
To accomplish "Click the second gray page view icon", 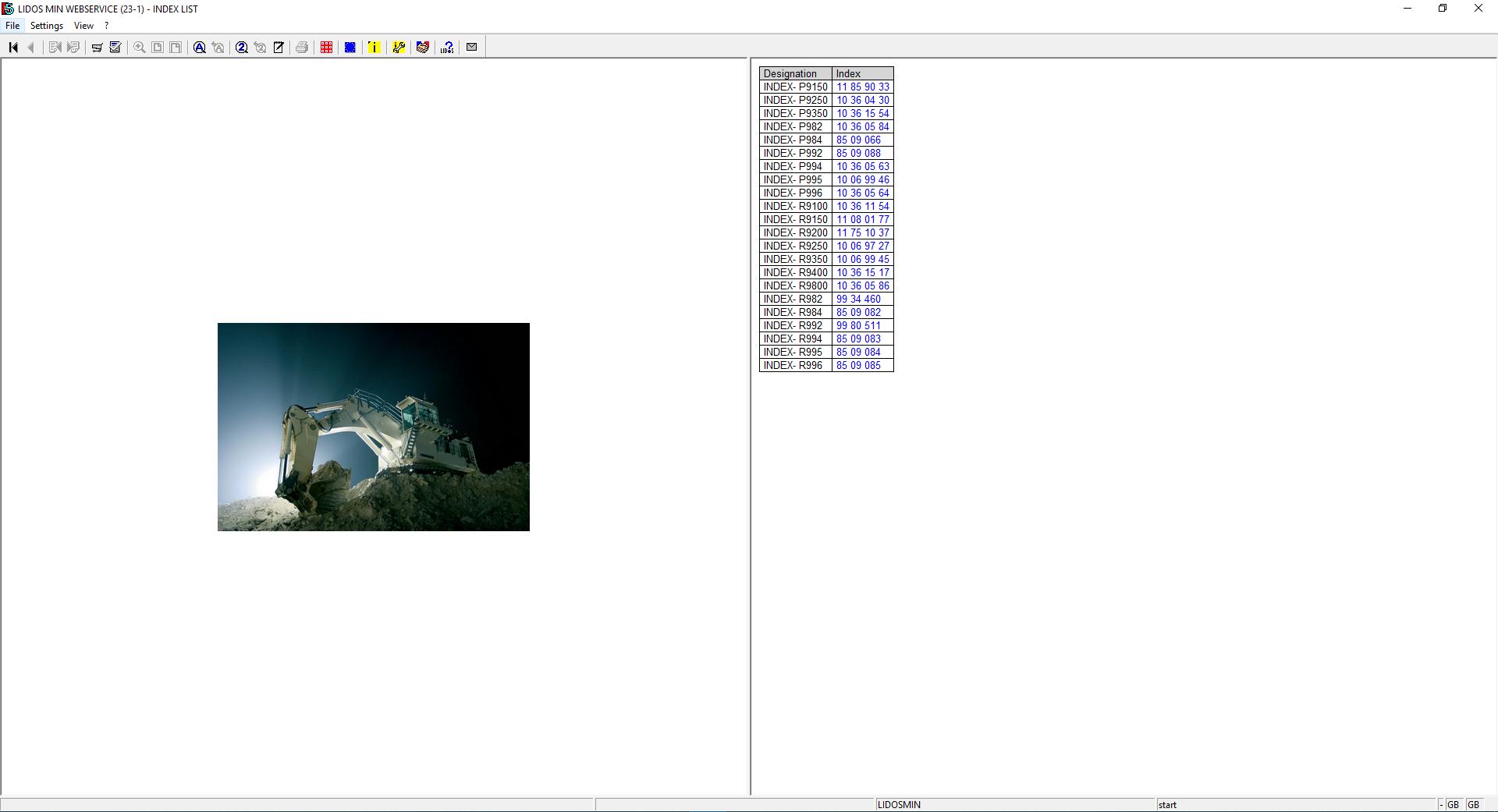I will click(176, 48).
